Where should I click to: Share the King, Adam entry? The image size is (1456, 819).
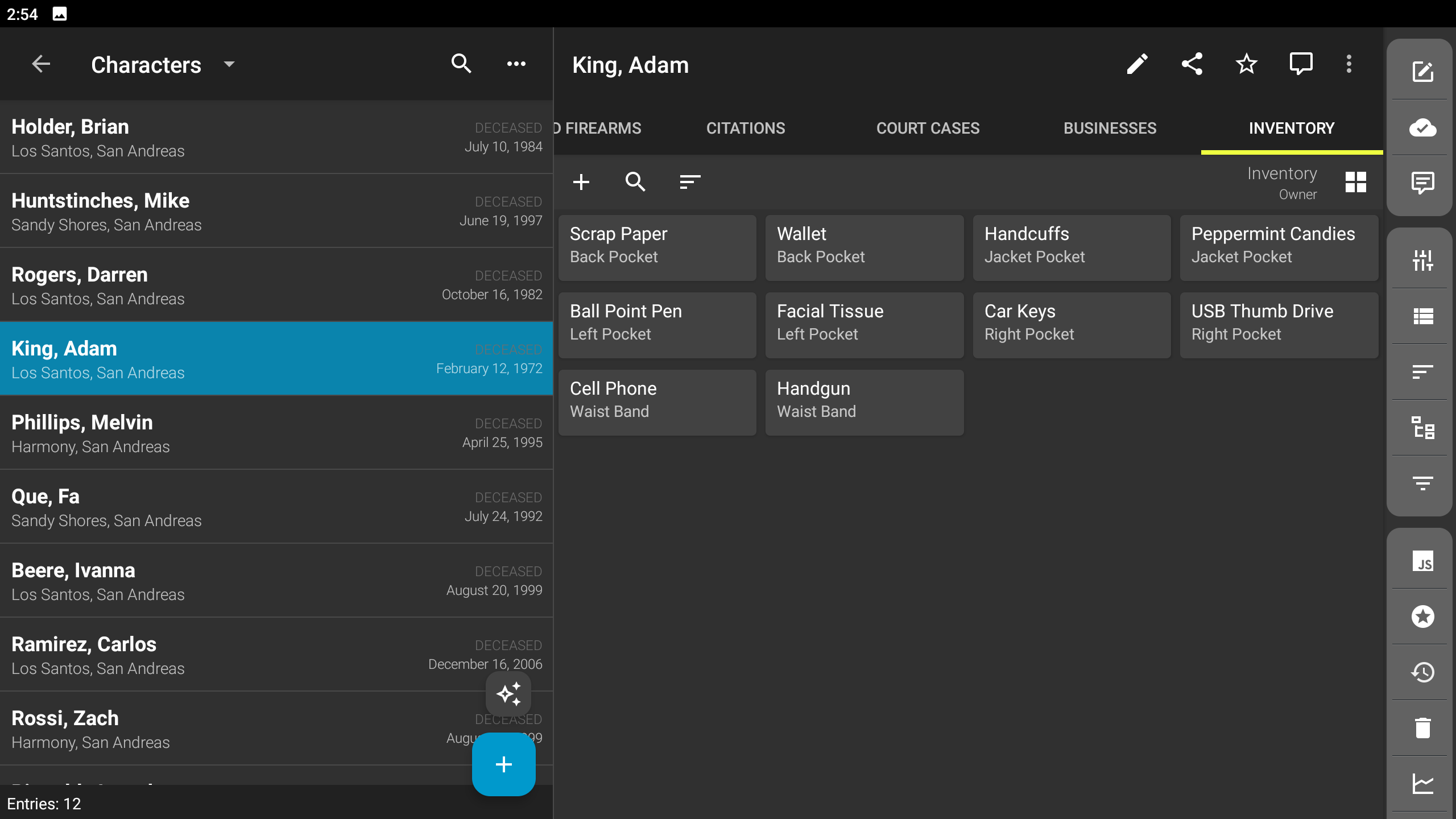[x=1192, y=64]
